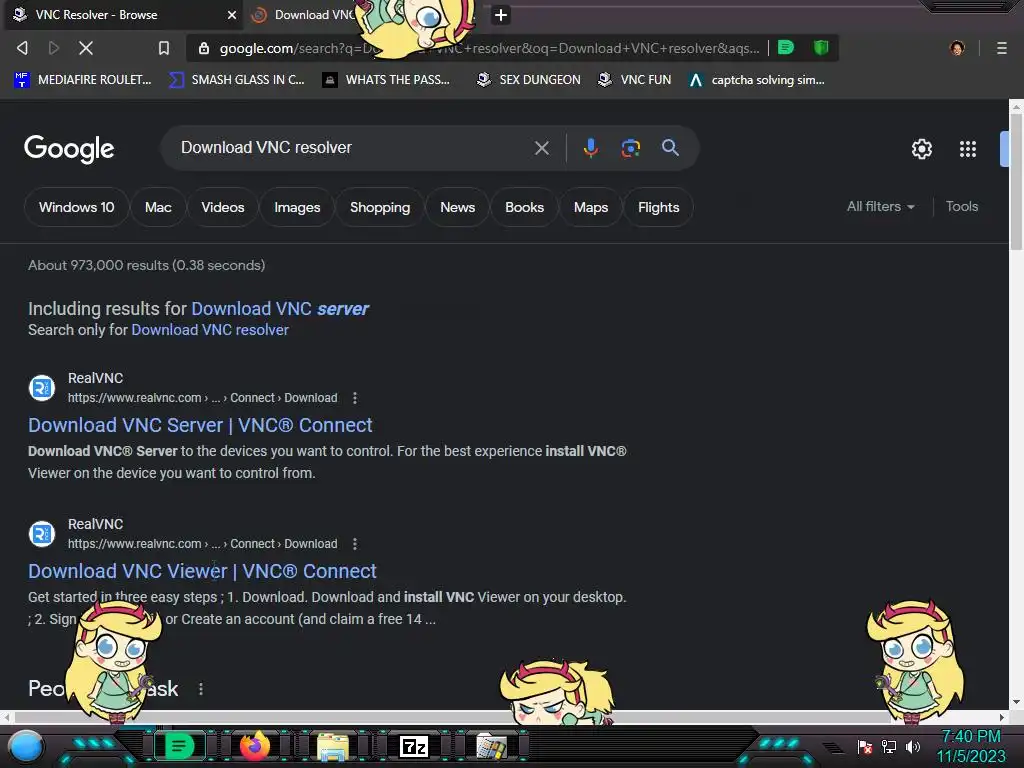Screen dimensions: 1024x768
Task: Stop page loading with the X button
Action: pos(86,48)
